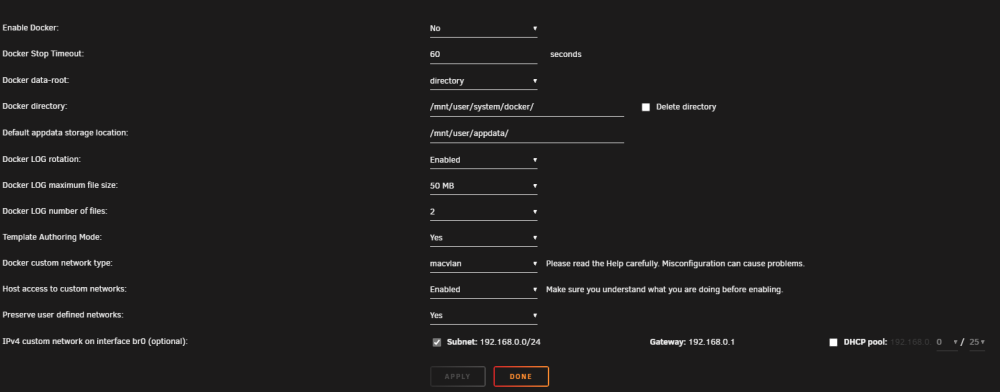Click the 'Docker LOG number of files:' label
Viewport: 1000px width, 392px height.
(x=56, y=211)
